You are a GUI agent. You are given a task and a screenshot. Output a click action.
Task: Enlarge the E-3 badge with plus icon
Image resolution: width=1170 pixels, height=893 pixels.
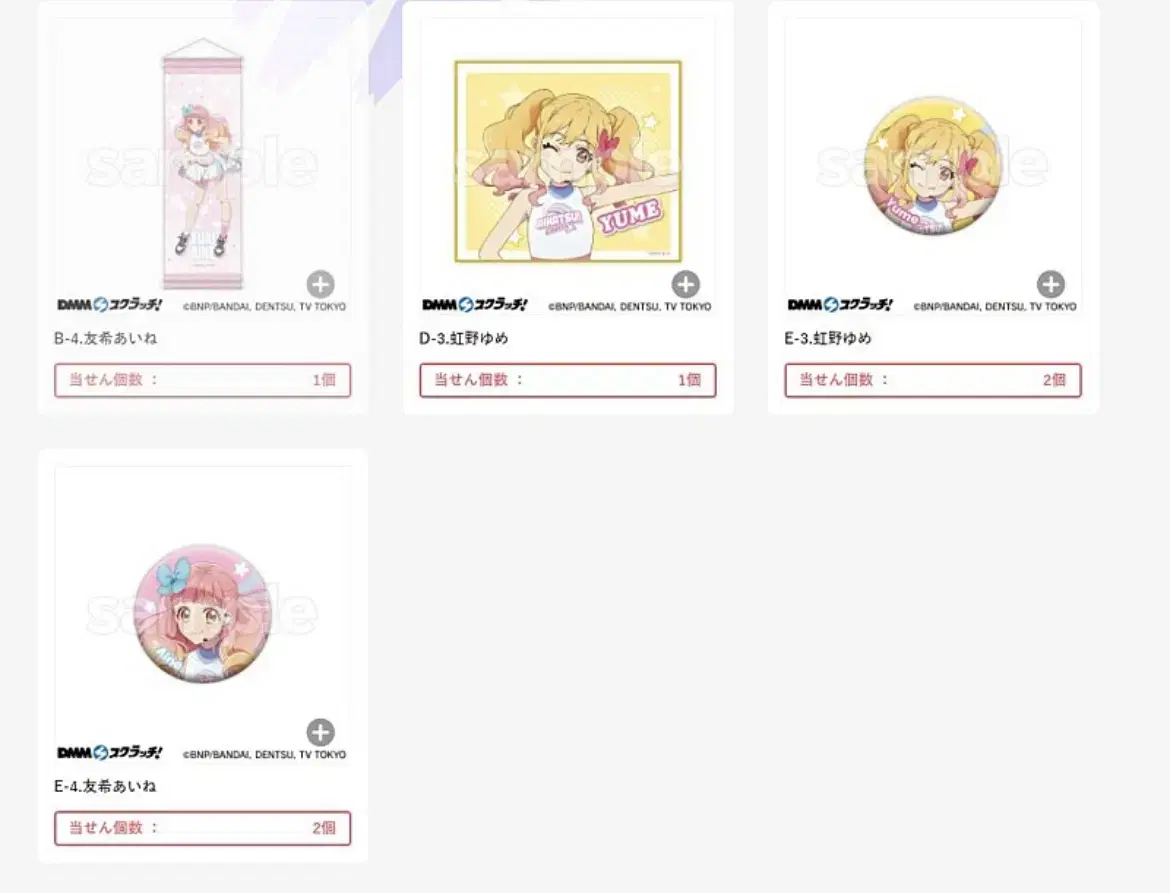[x=1051, y=284]
